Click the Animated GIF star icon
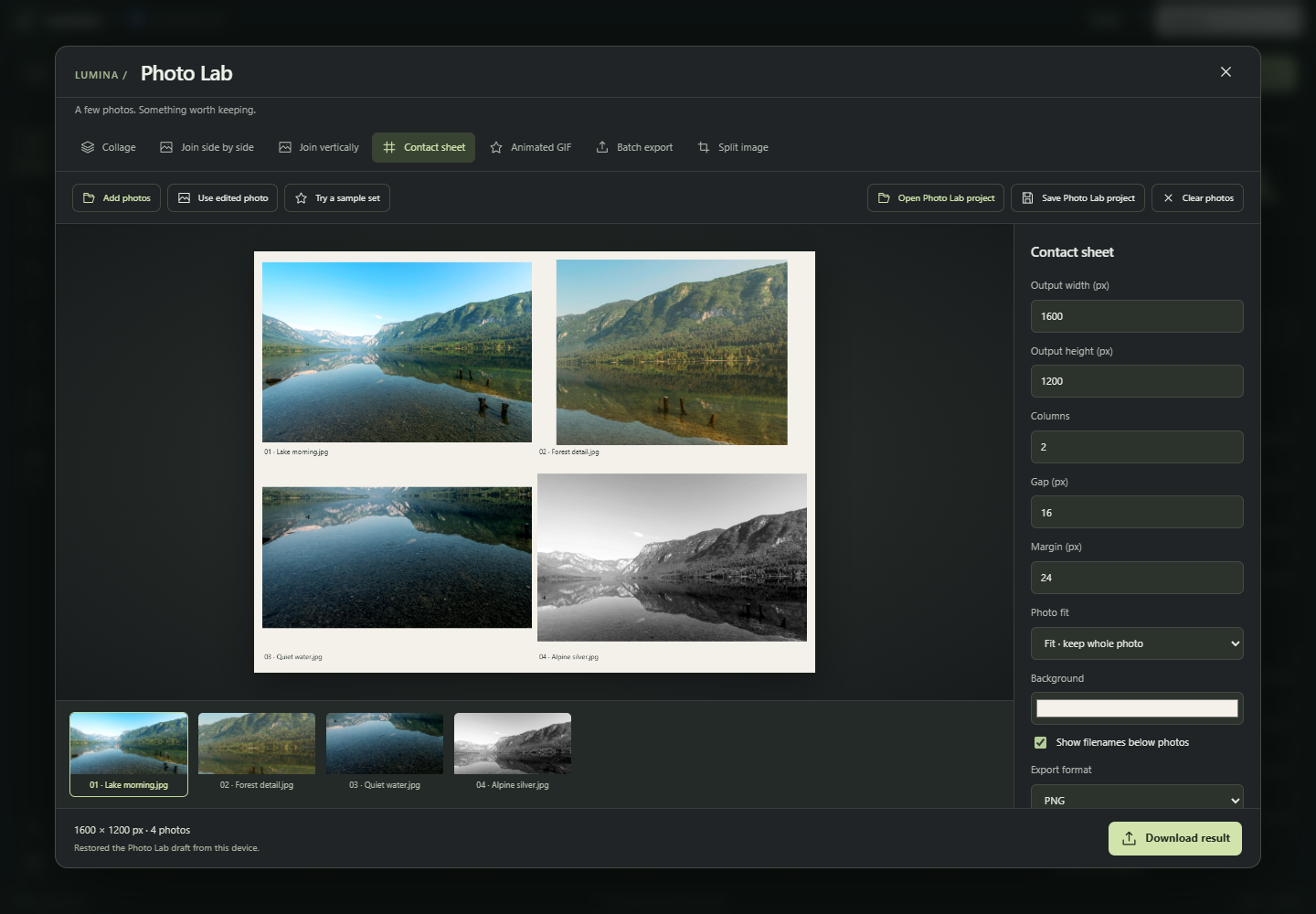 pyautogui.click(x=496, y=147)
